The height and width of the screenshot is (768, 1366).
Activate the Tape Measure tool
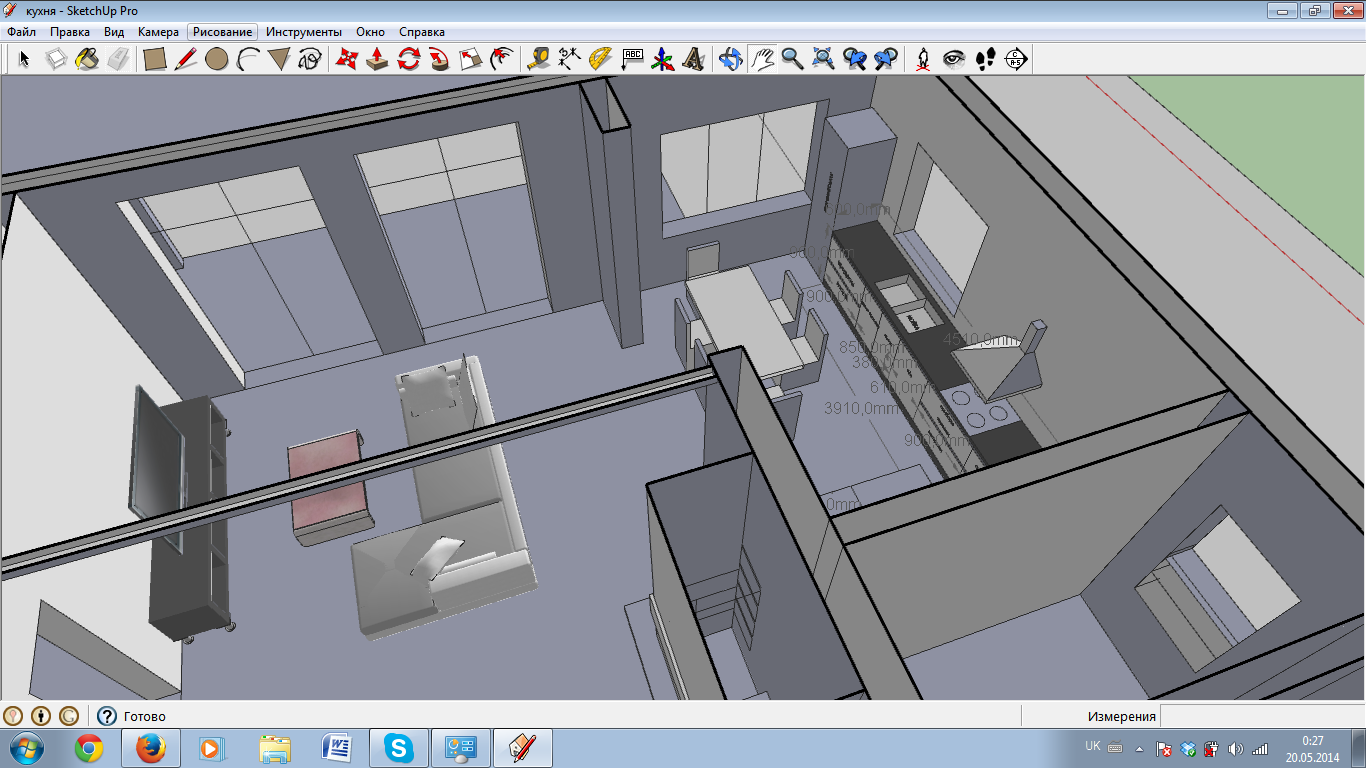point(538,59)
